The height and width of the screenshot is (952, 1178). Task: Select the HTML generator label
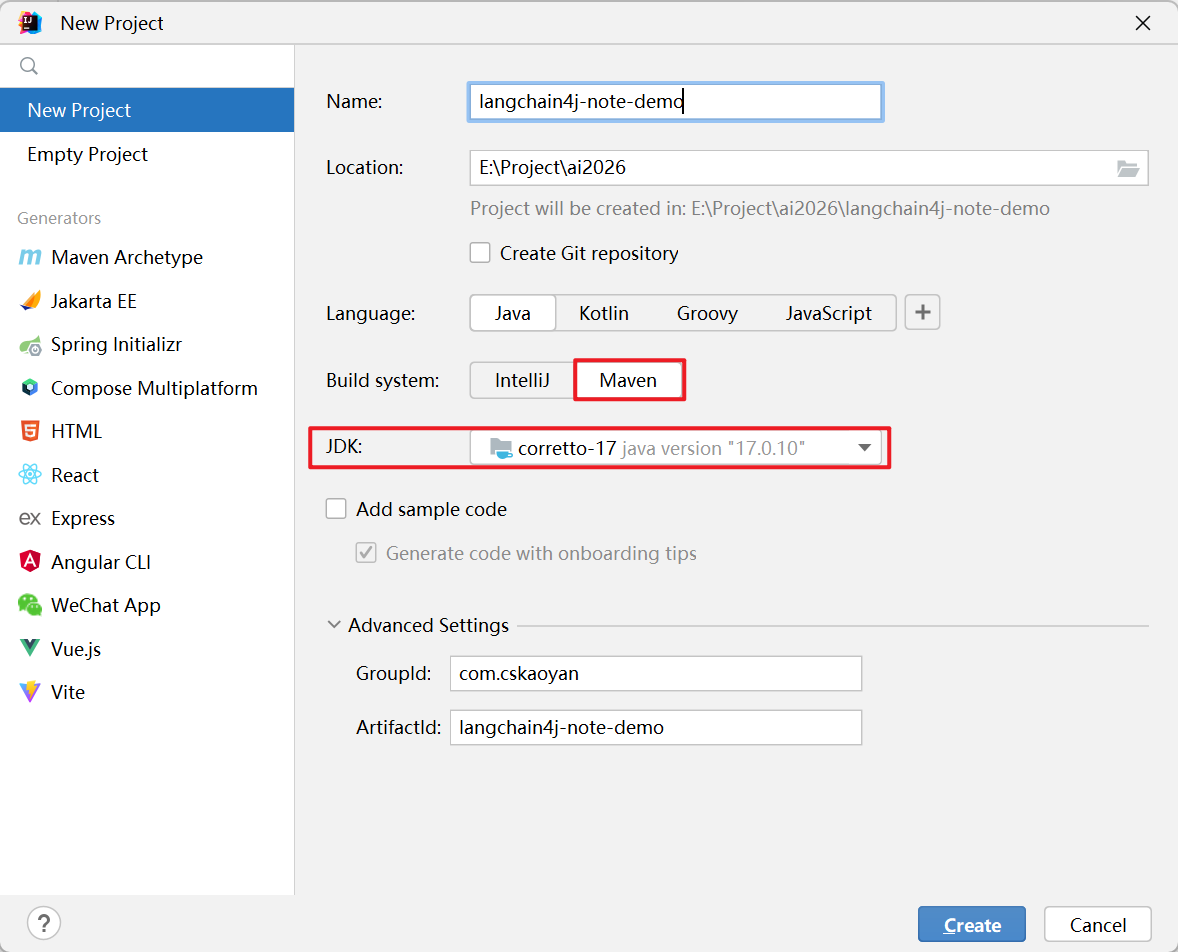[x=76, y=431]
